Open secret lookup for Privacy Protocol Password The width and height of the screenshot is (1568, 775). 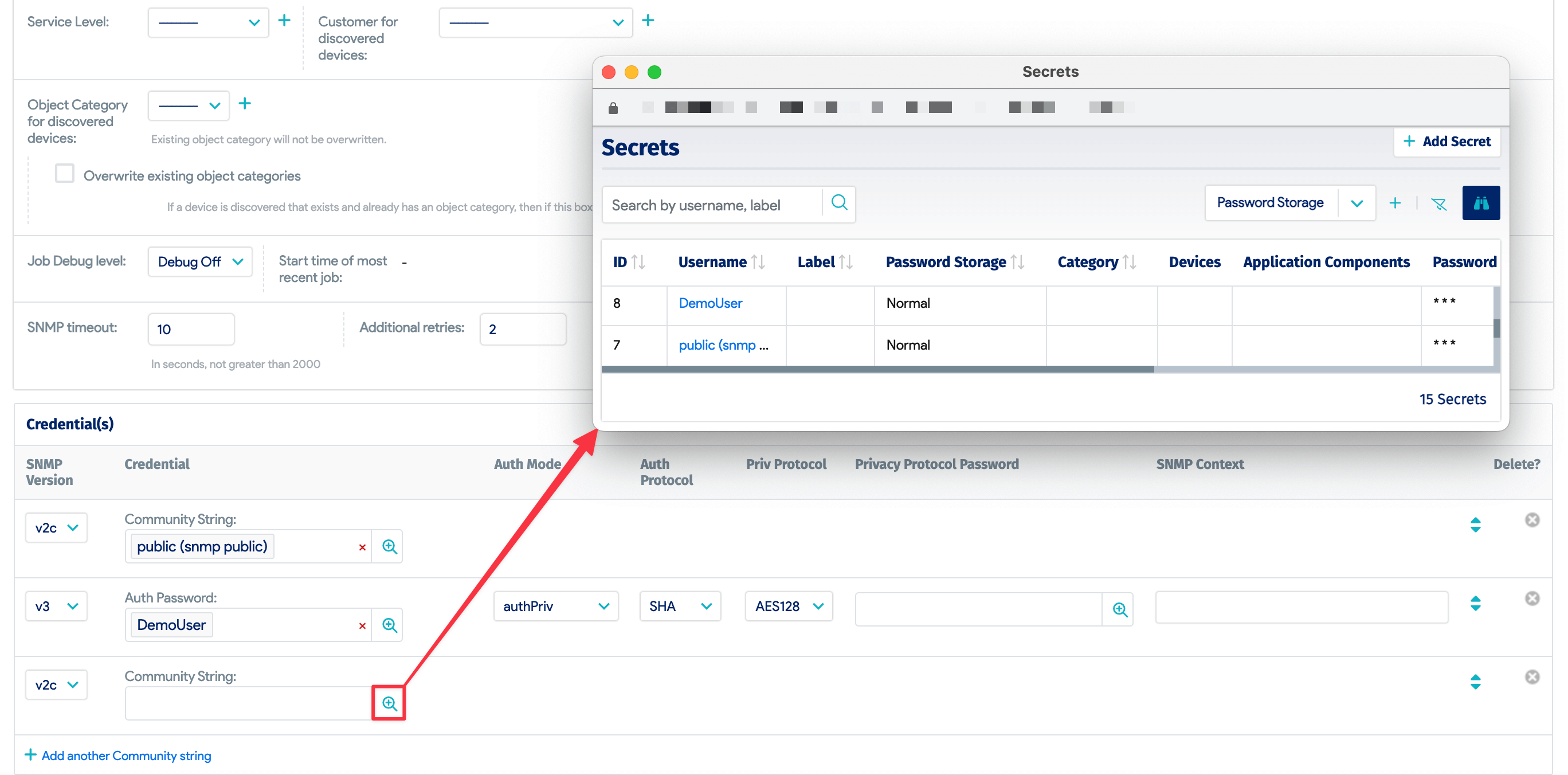1119,609
